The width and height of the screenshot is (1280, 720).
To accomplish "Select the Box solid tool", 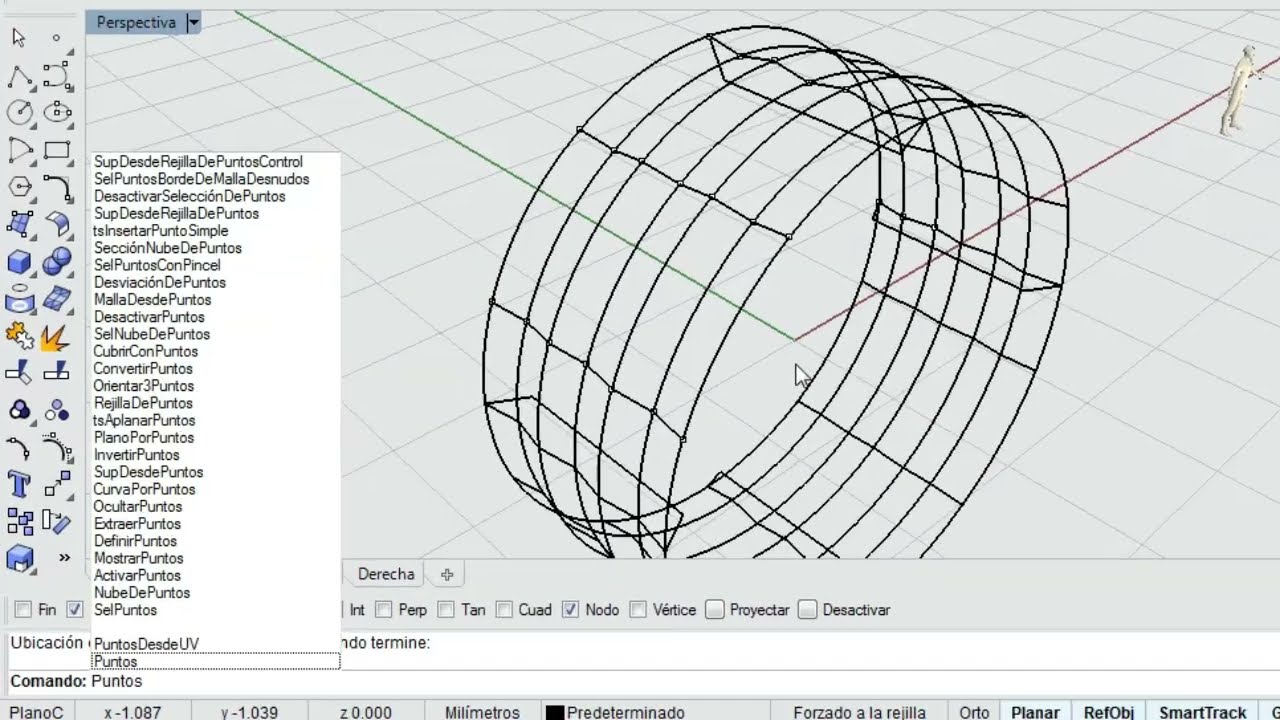I will pos(19,262).
